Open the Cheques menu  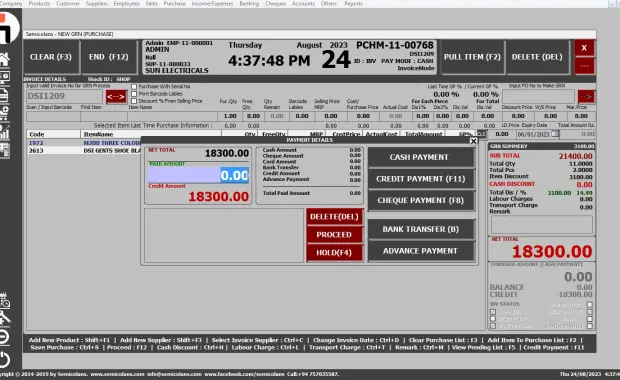click(275, 4)
